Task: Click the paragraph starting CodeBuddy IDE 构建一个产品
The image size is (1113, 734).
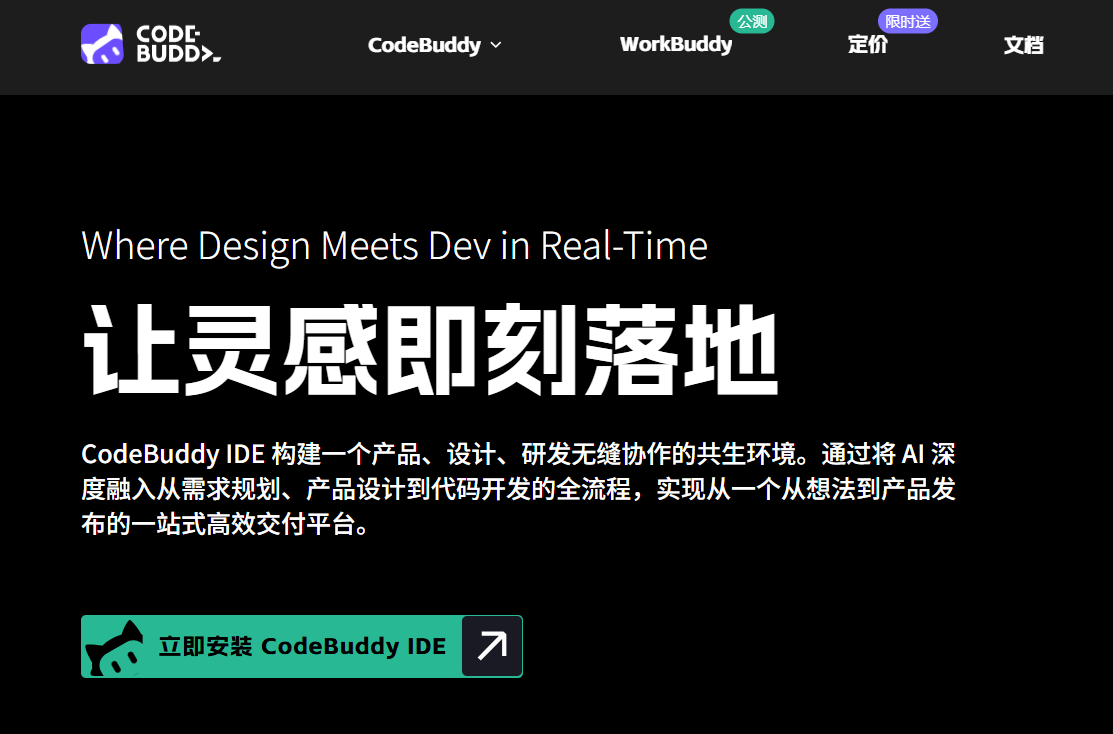Action: coord(518,489)
